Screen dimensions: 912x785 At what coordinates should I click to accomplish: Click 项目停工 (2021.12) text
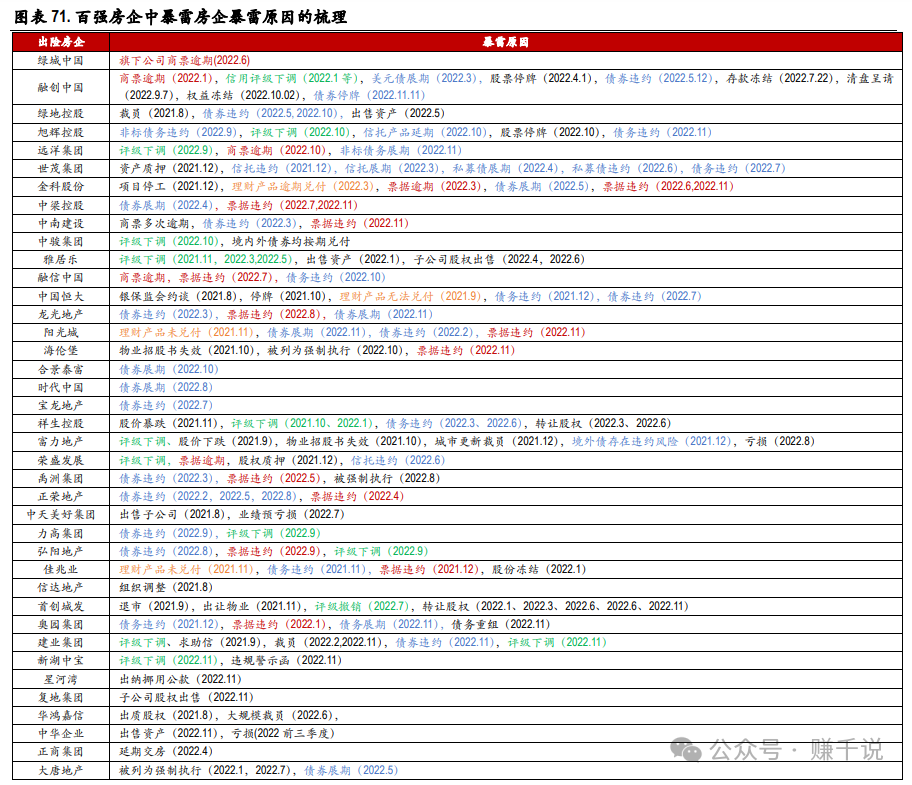point(169,186)
